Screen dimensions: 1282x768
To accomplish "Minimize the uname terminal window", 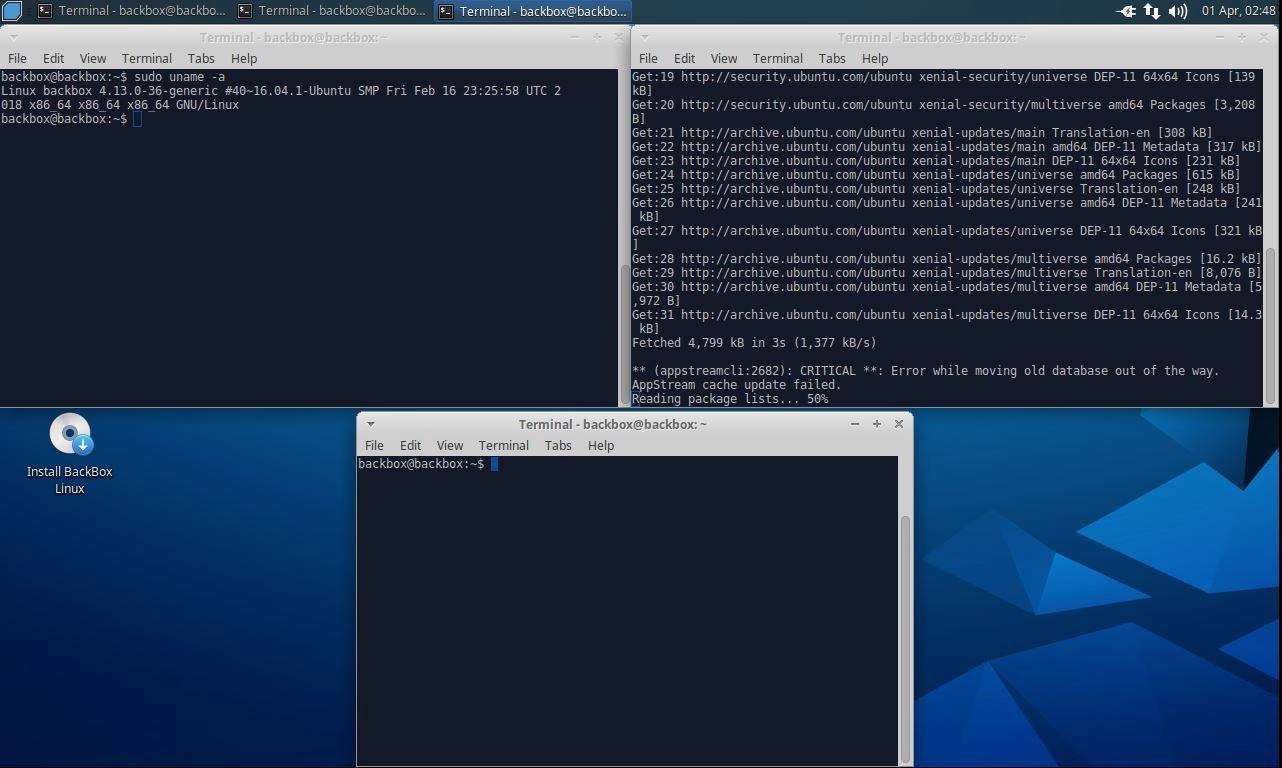I will coord(575,37).
